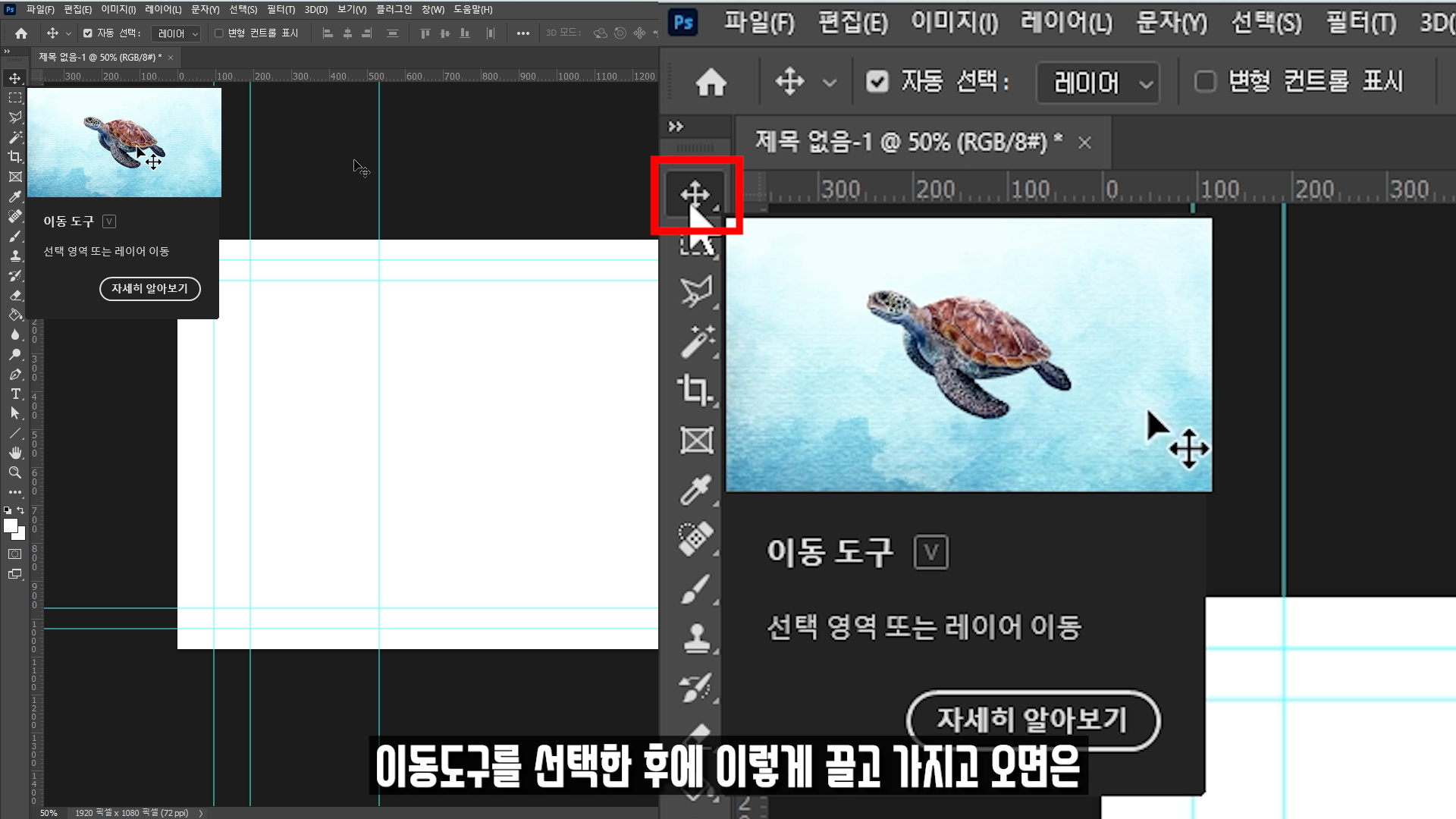Image resolution: width=1456 pixels, height=819 pixels.
Task: Activate the Zoom magnifier tool
Action: [15, 472]
